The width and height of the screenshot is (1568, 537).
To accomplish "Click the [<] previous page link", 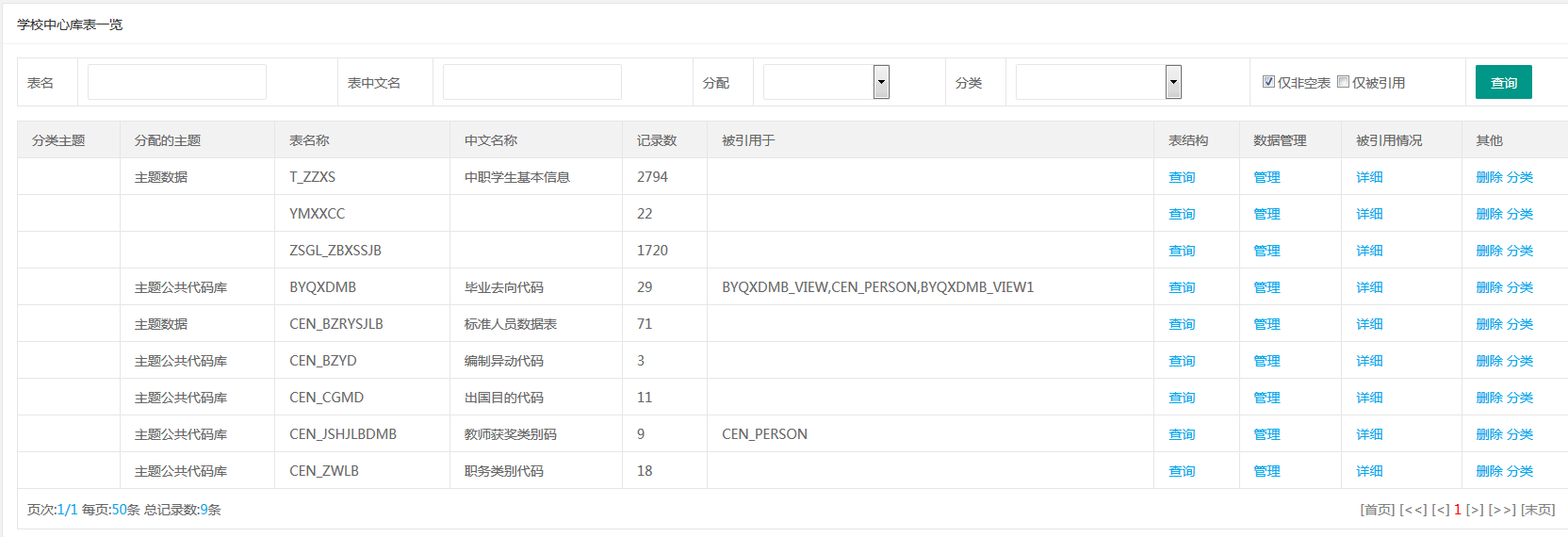I will pos(1441,510).
